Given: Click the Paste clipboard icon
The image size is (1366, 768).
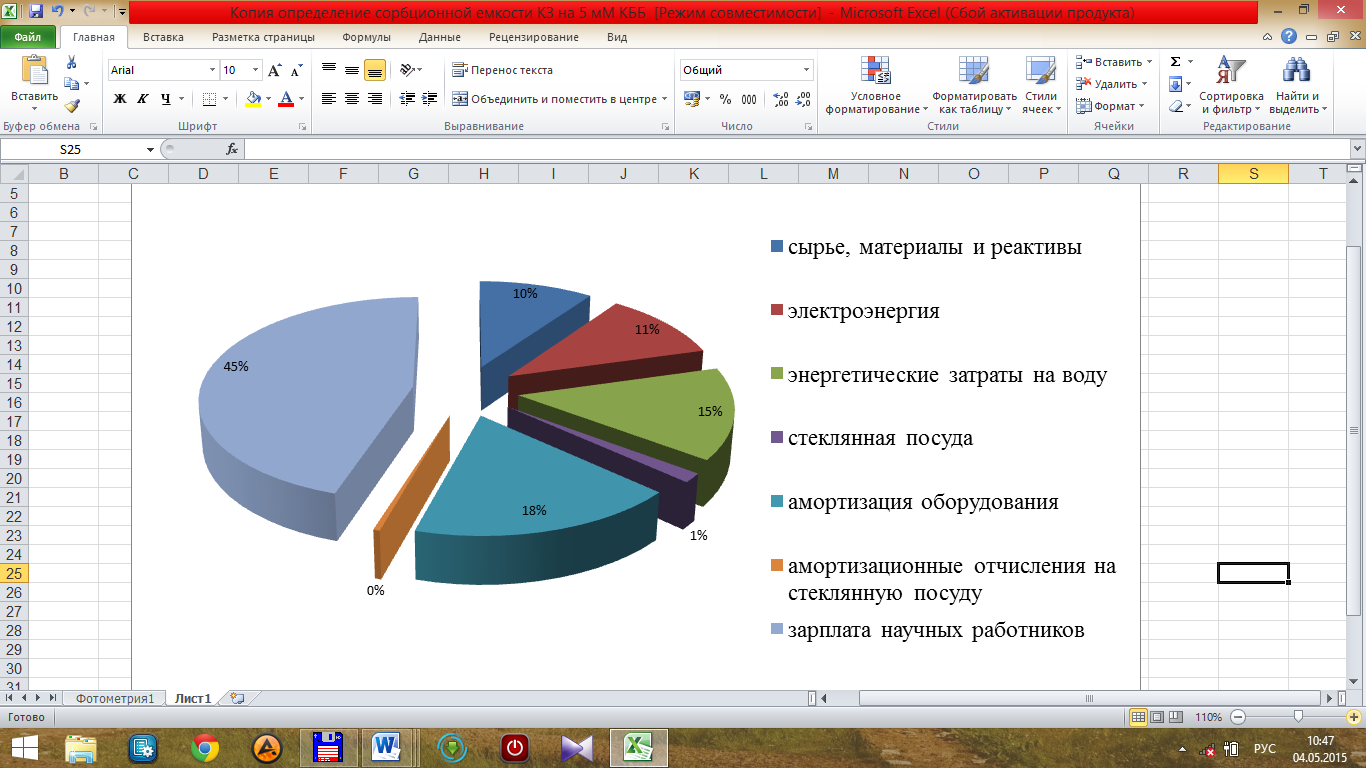Looking at the screenshot, I should [x=35, y=70].
